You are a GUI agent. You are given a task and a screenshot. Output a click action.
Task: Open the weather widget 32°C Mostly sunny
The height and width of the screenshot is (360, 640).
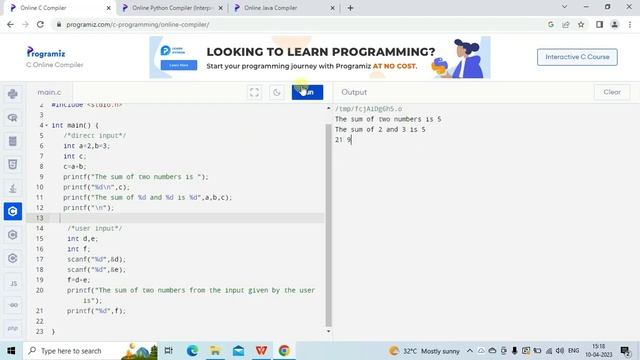pos(424,351)
